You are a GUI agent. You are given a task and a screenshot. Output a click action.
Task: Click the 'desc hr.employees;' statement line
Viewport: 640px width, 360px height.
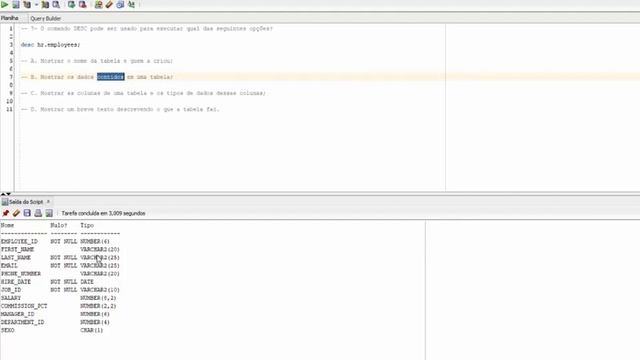point(50,45)
